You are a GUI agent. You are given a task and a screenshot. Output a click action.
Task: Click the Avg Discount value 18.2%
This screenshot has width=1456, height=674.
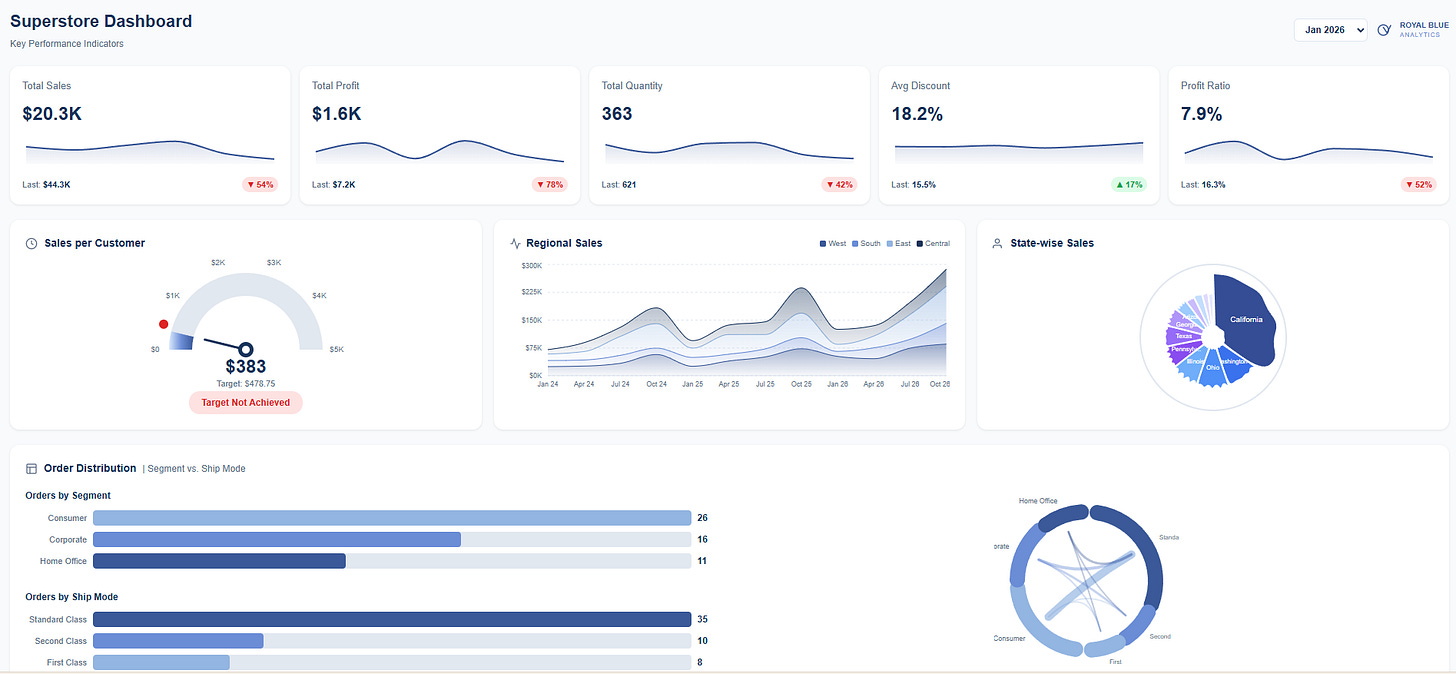tap(917, 114)
